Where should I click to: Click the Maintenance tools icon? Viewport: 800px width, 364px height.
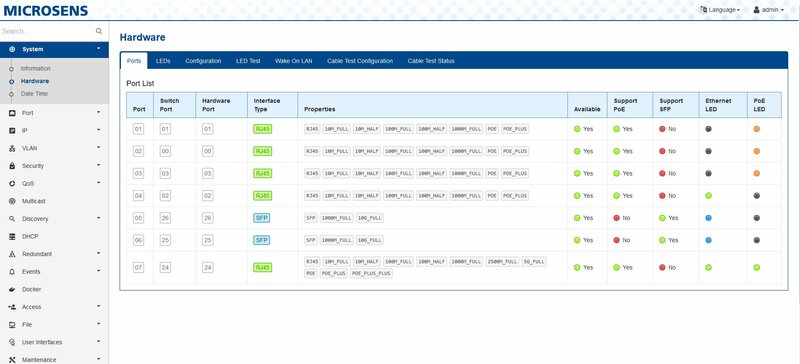click(x=12, y=360)
